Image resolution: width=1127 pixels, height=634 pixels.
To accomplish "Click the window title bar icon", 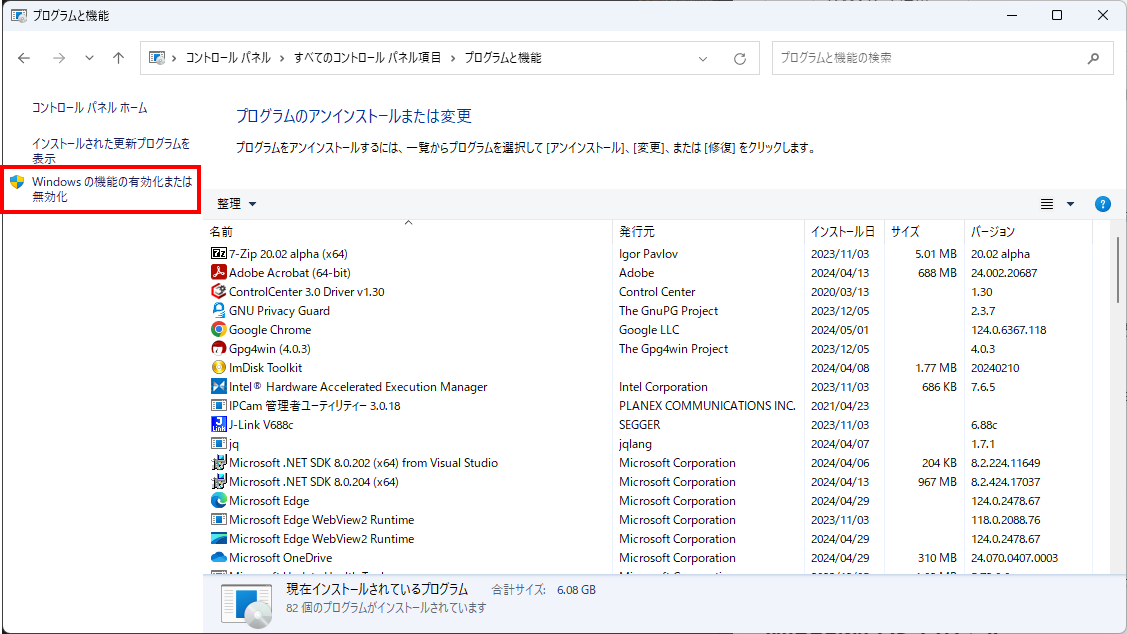I will pyautogui.click(x=19, y=15).
